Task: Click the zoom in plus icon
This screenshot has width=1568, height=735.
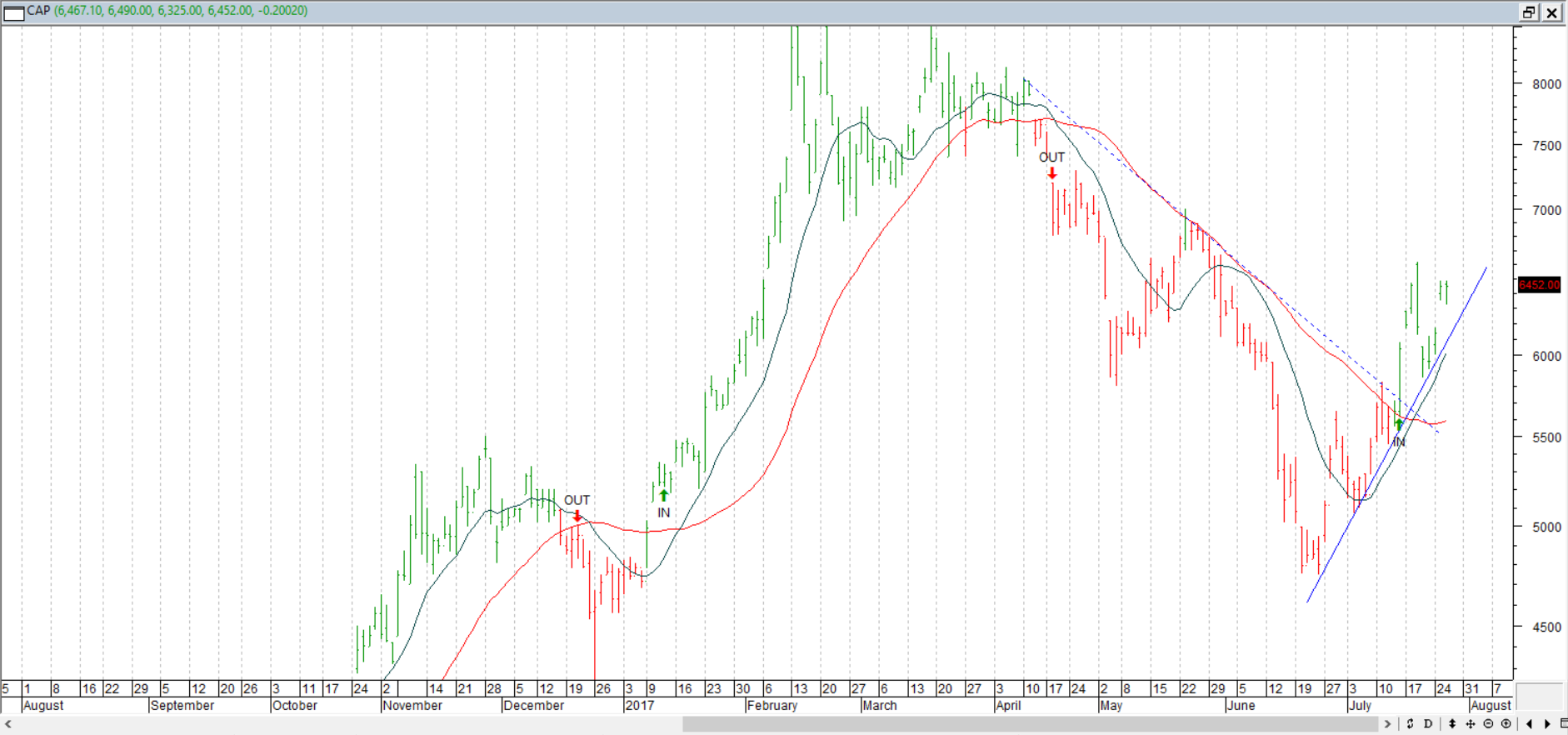Action: pos(1506,723)
